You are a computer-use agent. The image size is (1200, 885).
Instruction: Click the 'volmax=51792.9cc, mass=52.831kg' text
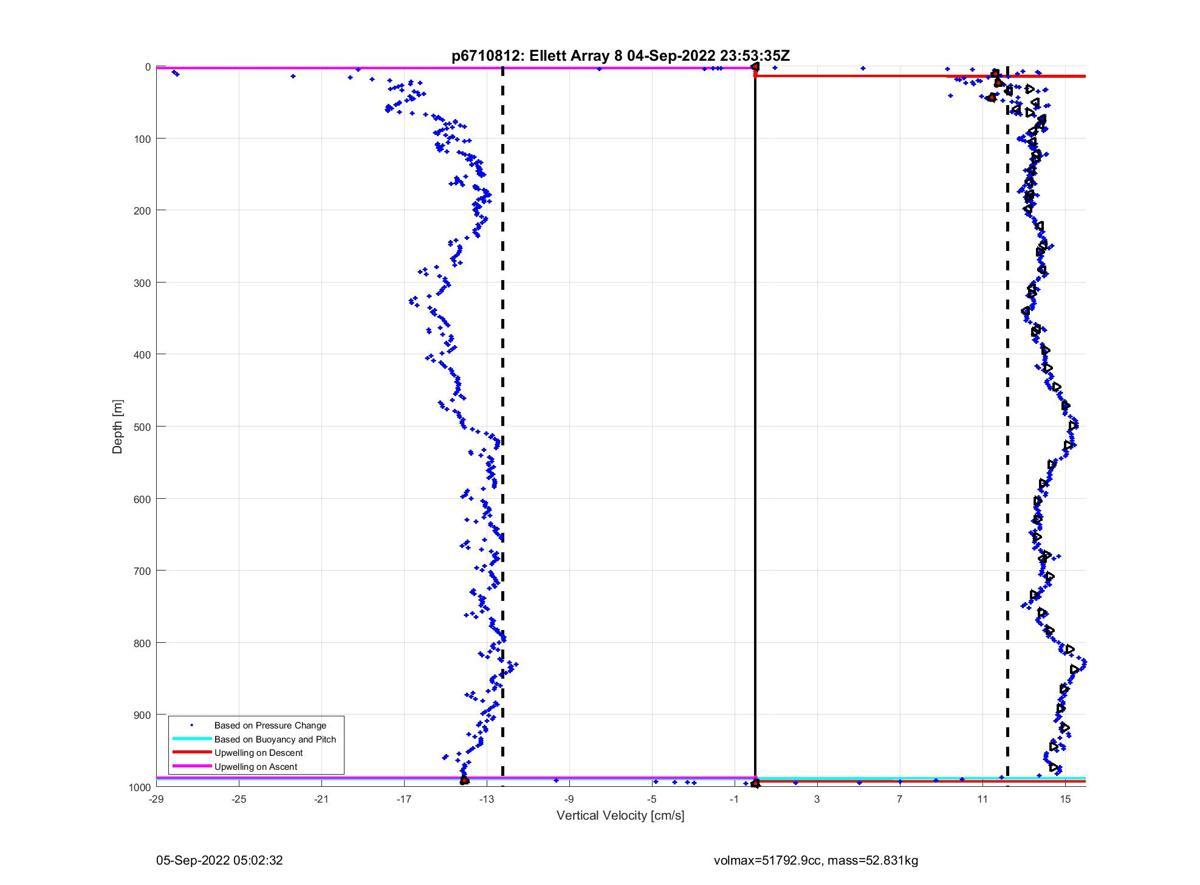point(815,860)
